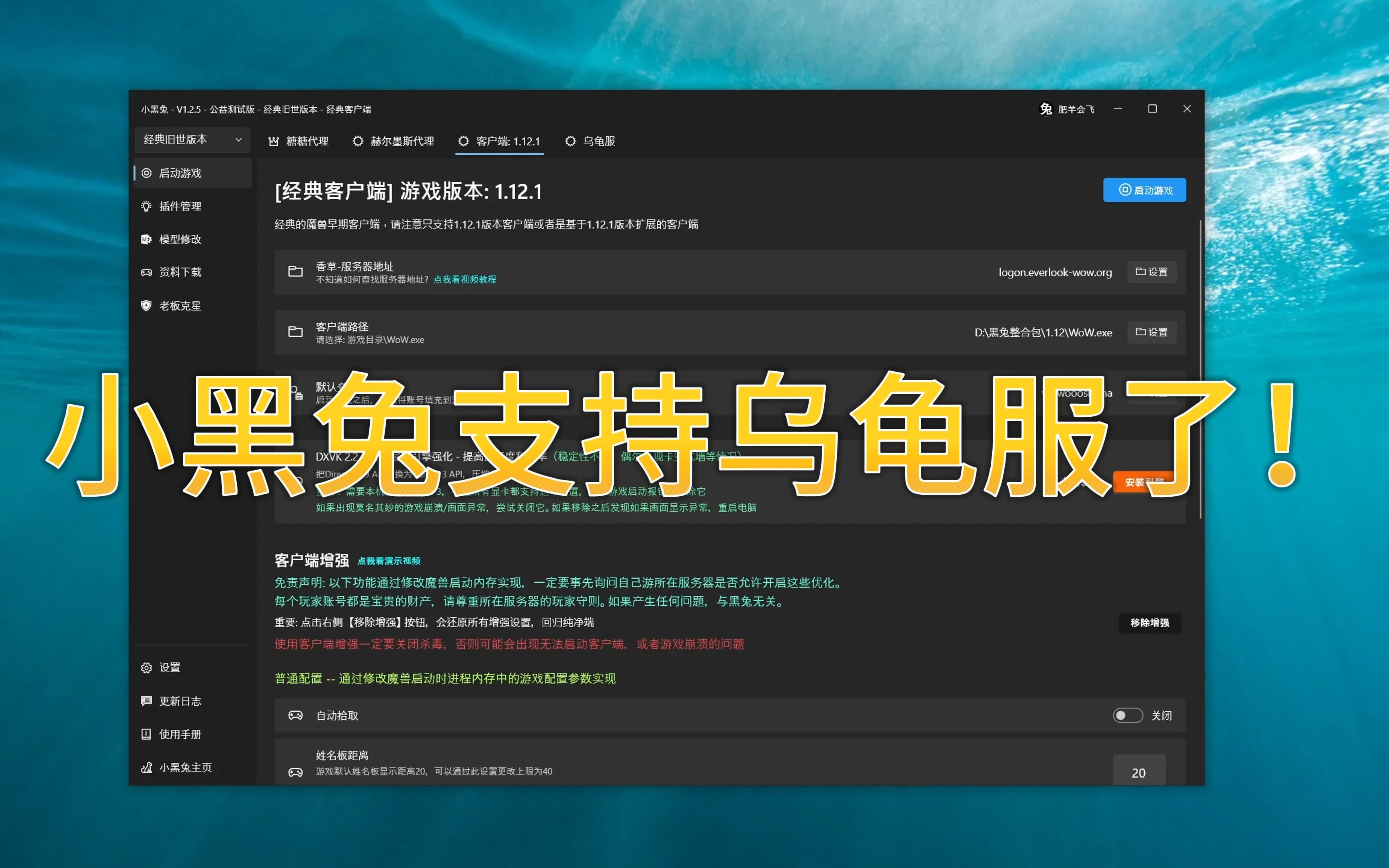Click the folder icon beside 客户端路径
1389x868 pixels.
pos(295,332)
